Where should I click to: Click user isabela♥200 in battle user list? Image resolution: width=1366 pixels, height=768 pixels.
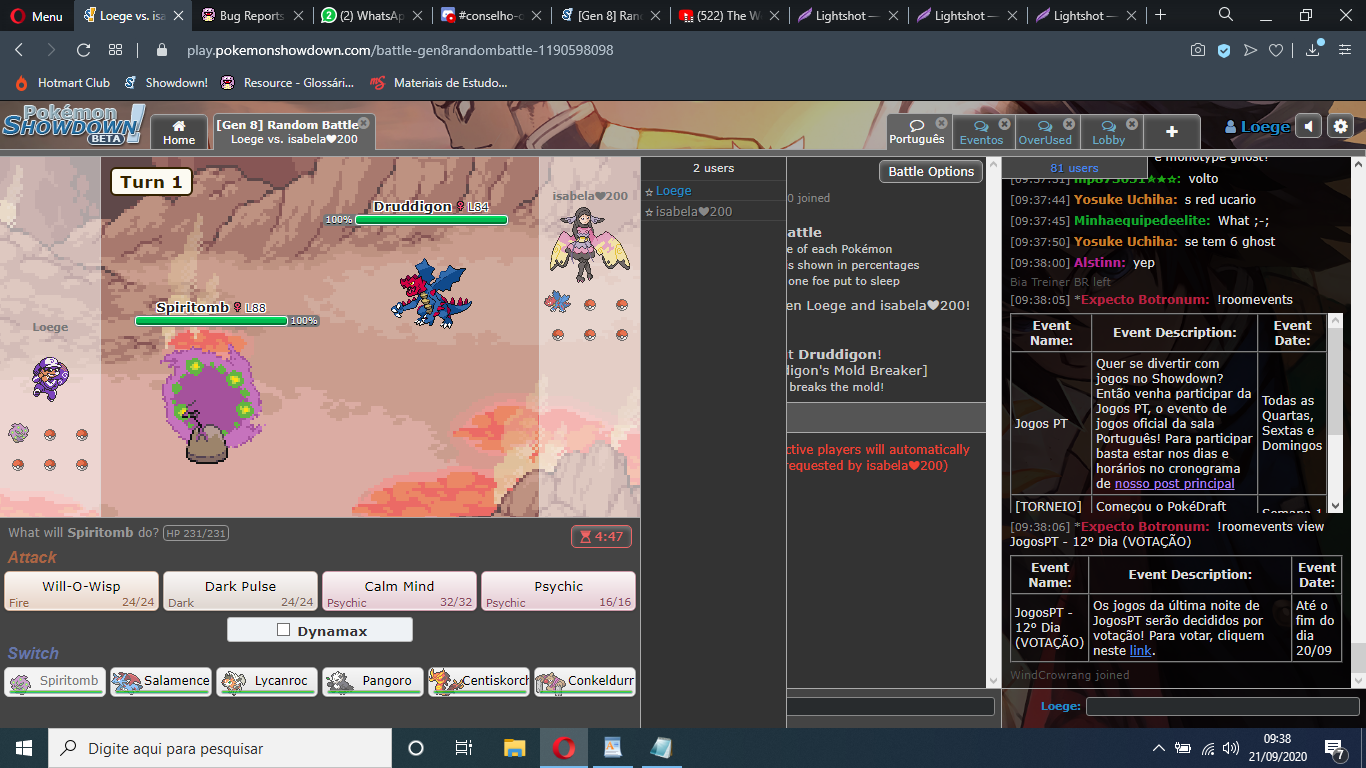(694, 212)
